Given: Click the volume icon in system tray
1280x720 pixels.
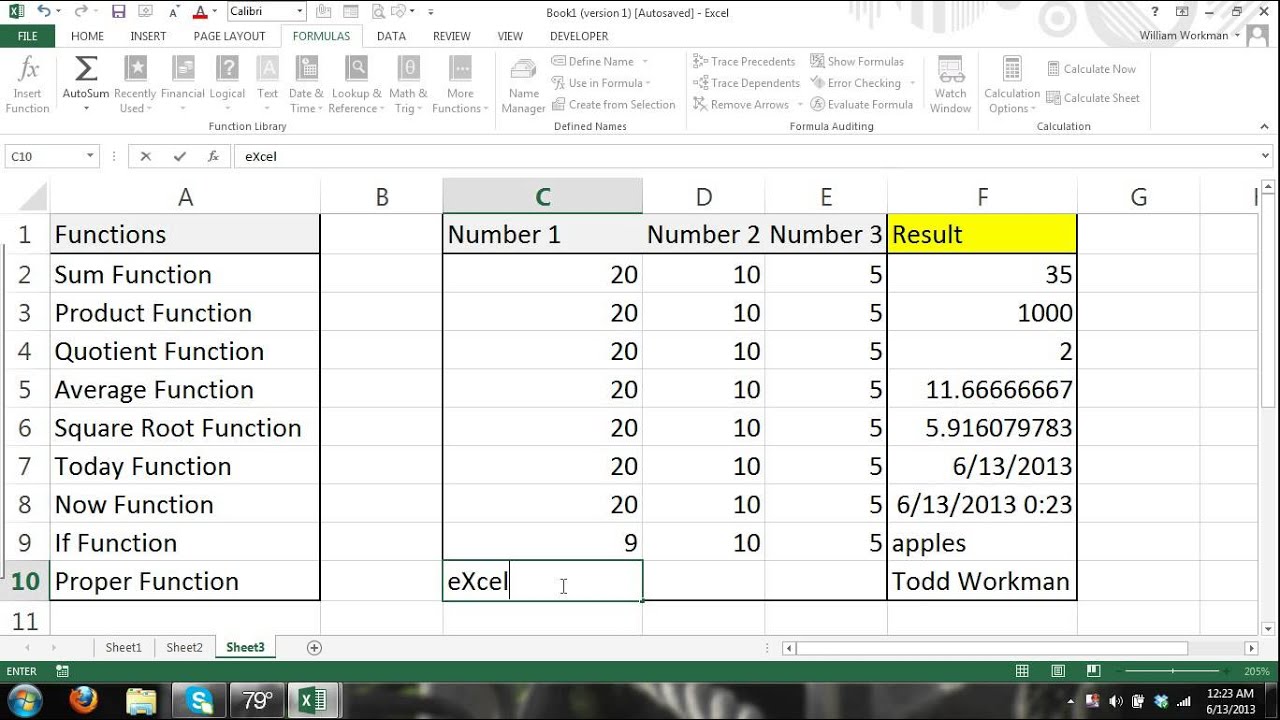Looking at the screenshot, I should pos(1116,701).
